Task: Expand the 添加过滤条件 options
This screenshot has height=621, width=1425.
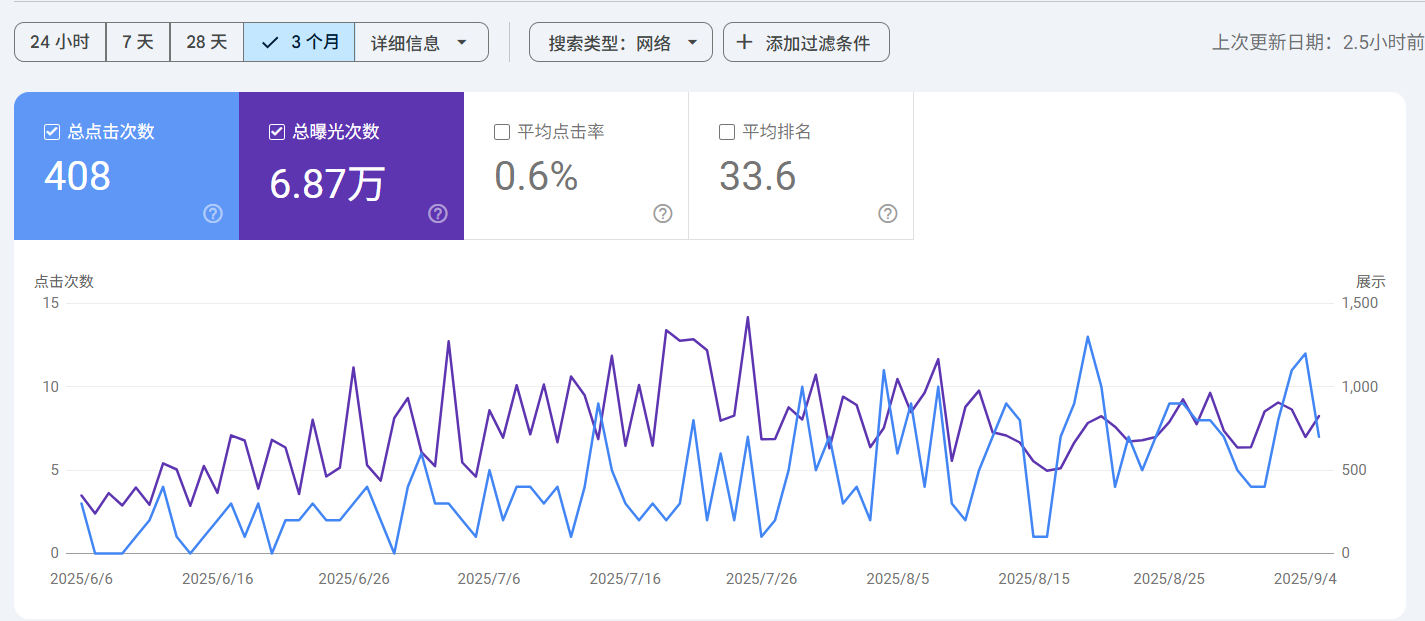Action: pyautogui.click(x=806, y=42)
